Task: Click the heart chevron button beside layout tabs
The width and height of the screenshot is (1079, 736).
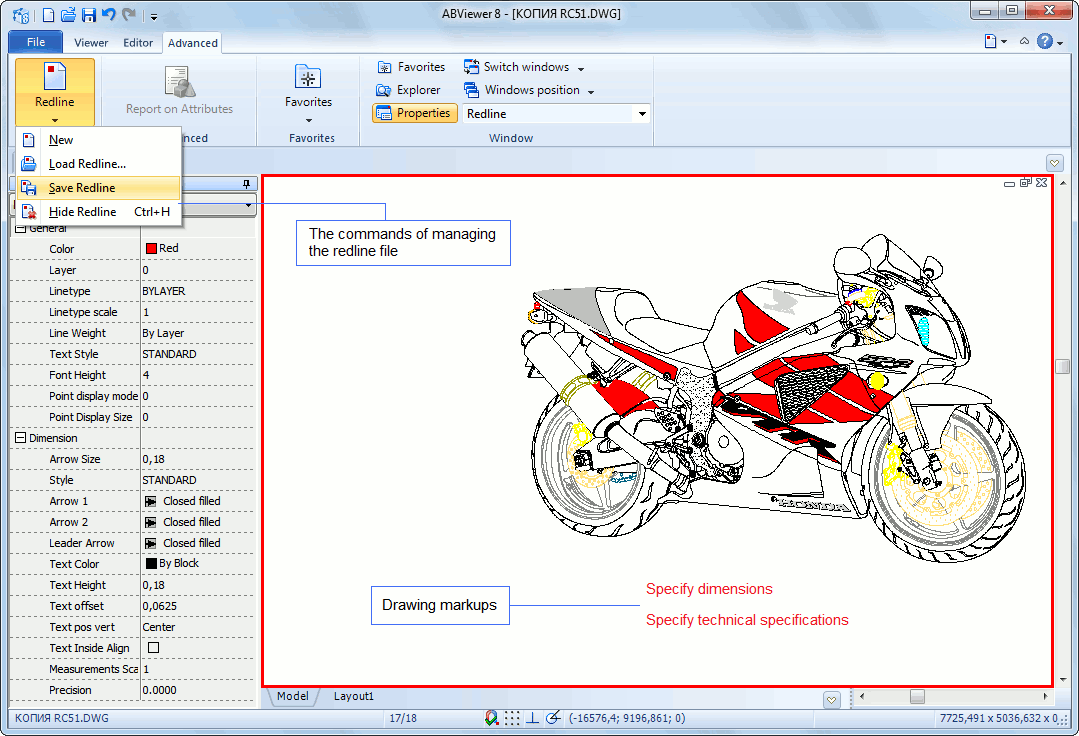Action: [x=831, y=700]
